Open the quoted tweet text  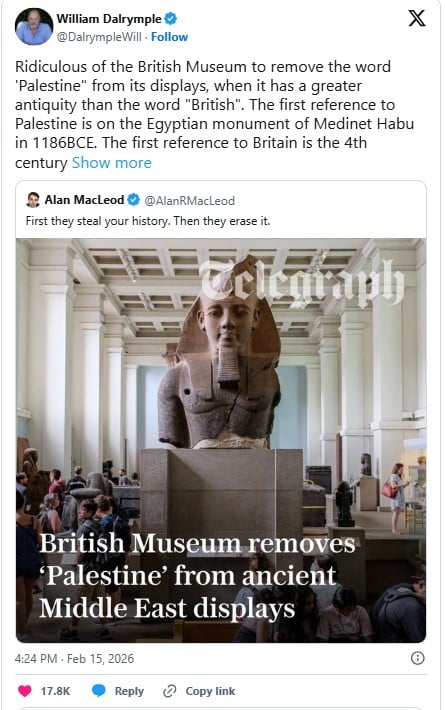[148, 221]
